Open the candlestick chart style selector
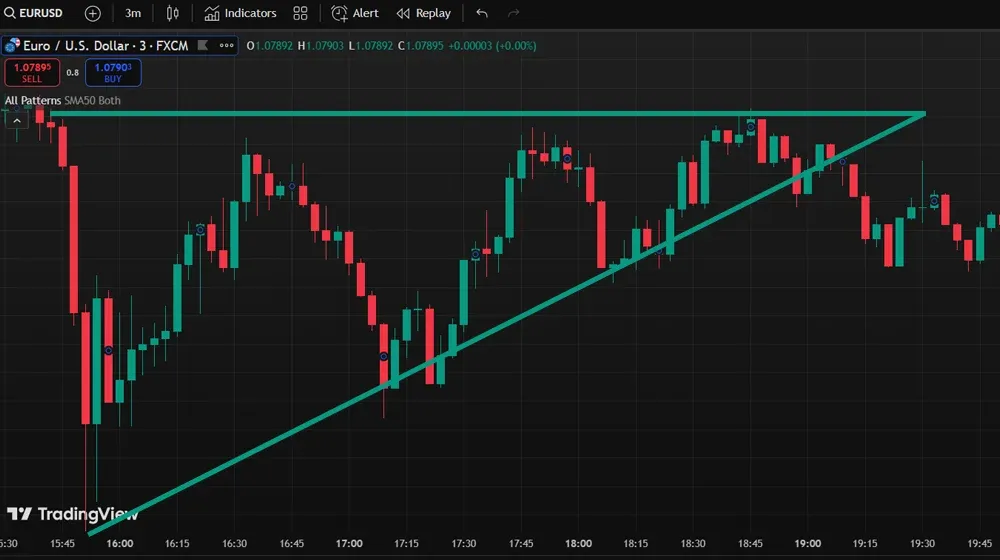1000x560 pixels. click(173, 13)
